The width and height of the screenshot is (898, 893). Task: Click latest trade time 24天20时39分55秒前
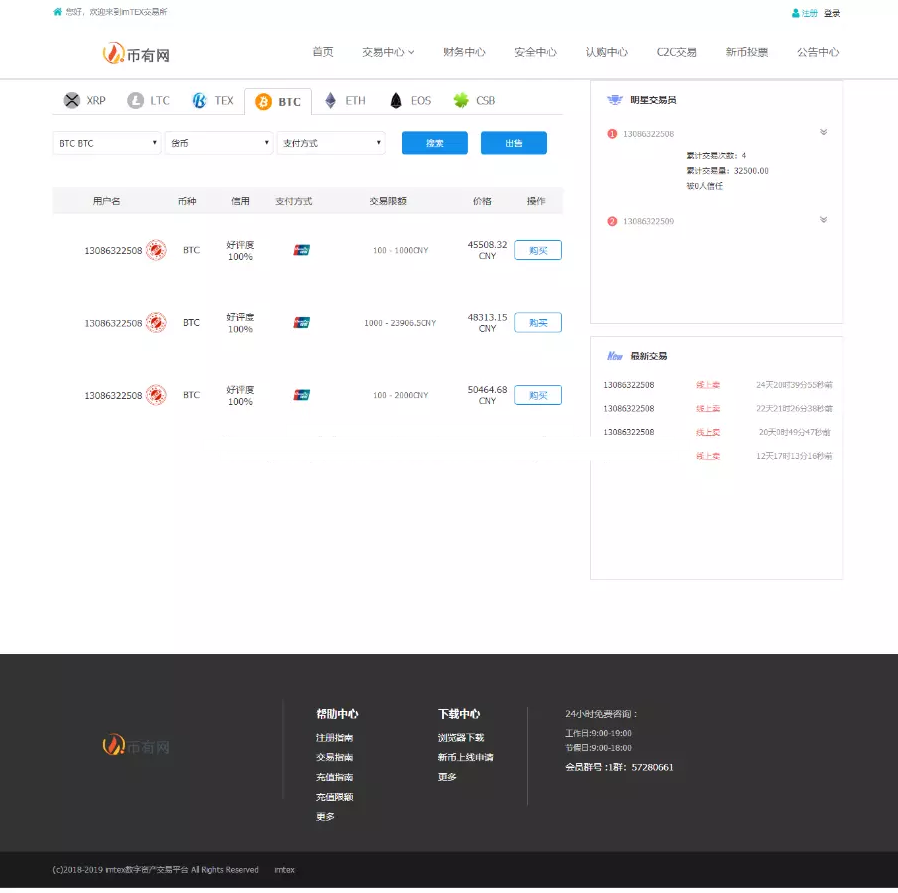coord(794,385)
